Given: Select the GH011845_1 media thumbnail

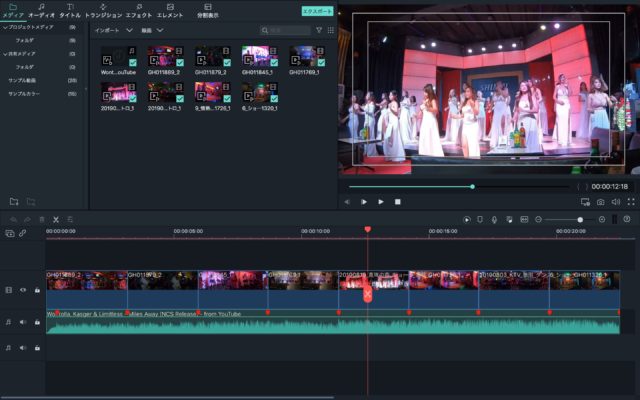Looking at the screenshot, I should coord(258,57).
